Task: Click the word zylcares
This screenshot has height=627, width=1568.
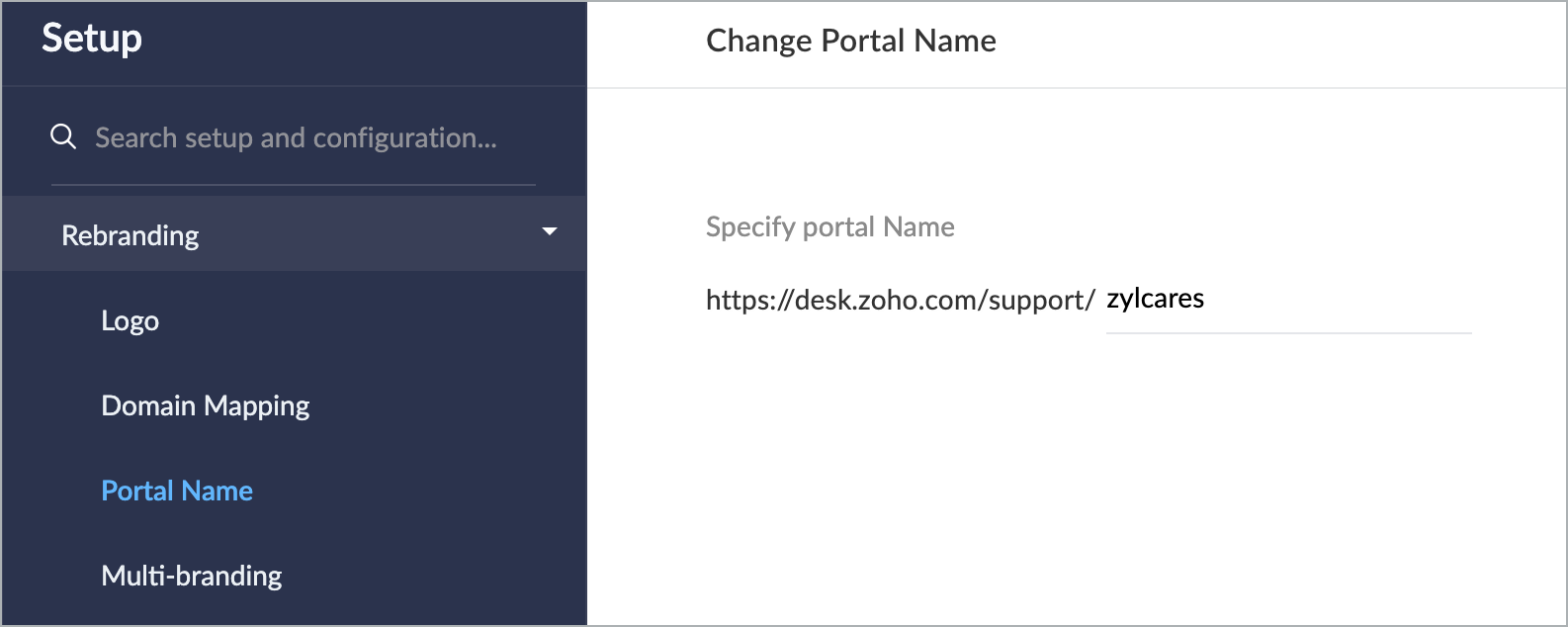Action: (x=1155, y=299)
